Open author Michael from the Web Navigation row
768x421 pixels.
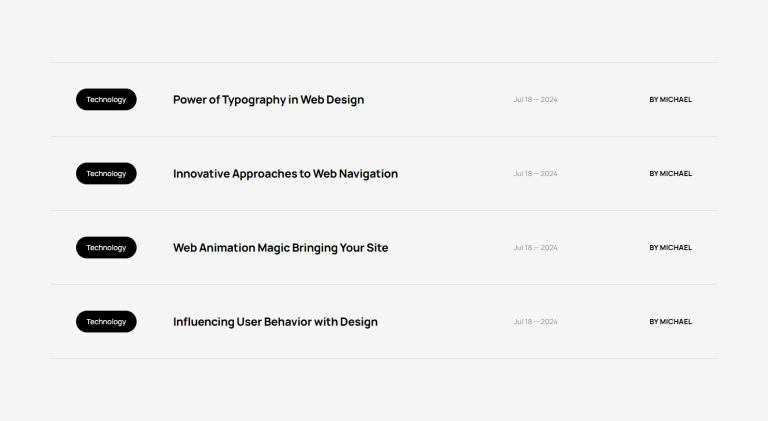pos(670,174)
